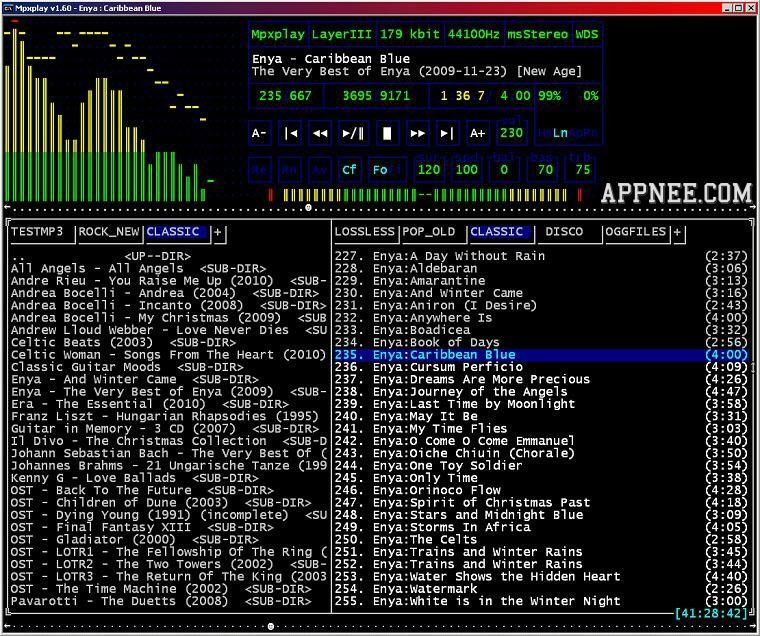This screenshot has width=760, height=636.
Task: Add a tab with + after OGGFILES
Action: click(x=677, y=232)
